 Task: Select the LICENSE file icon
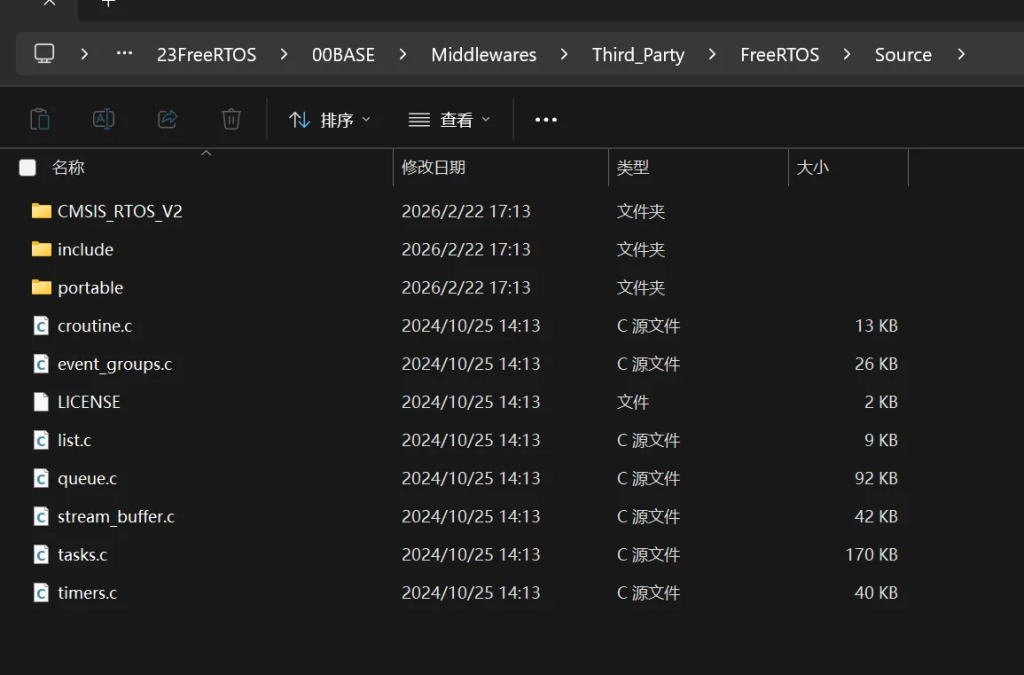(x=41, y=402)
